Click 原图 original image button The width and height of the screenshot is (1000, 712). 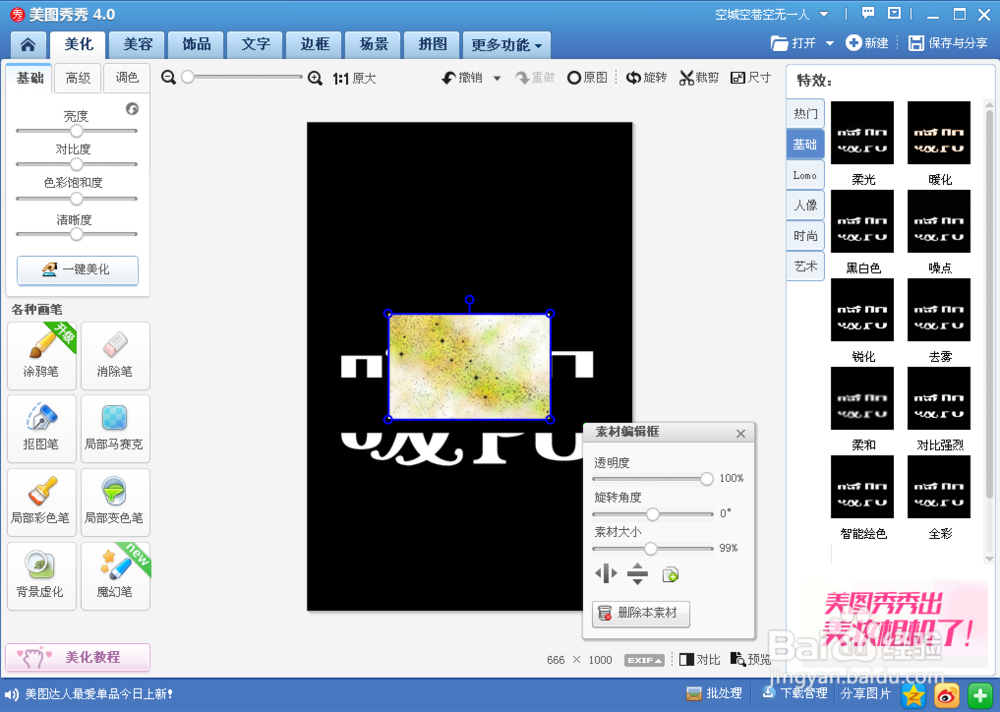coord(587,78)
